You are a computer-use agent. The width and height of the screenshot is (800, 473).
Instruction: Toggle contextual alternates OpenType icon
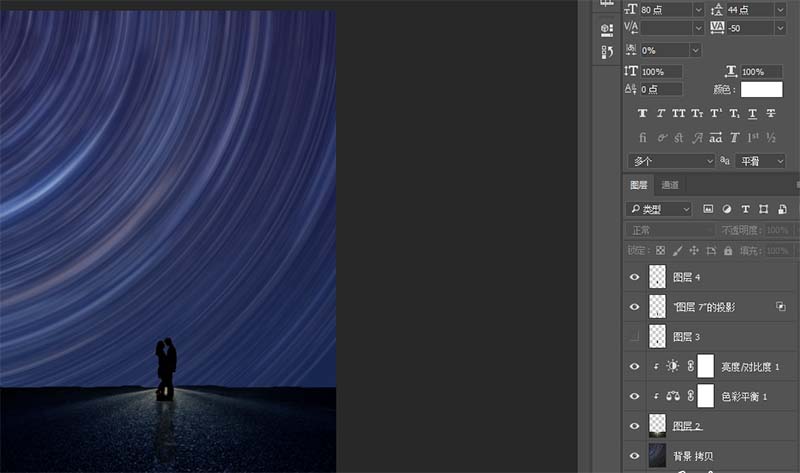(662, 137)
